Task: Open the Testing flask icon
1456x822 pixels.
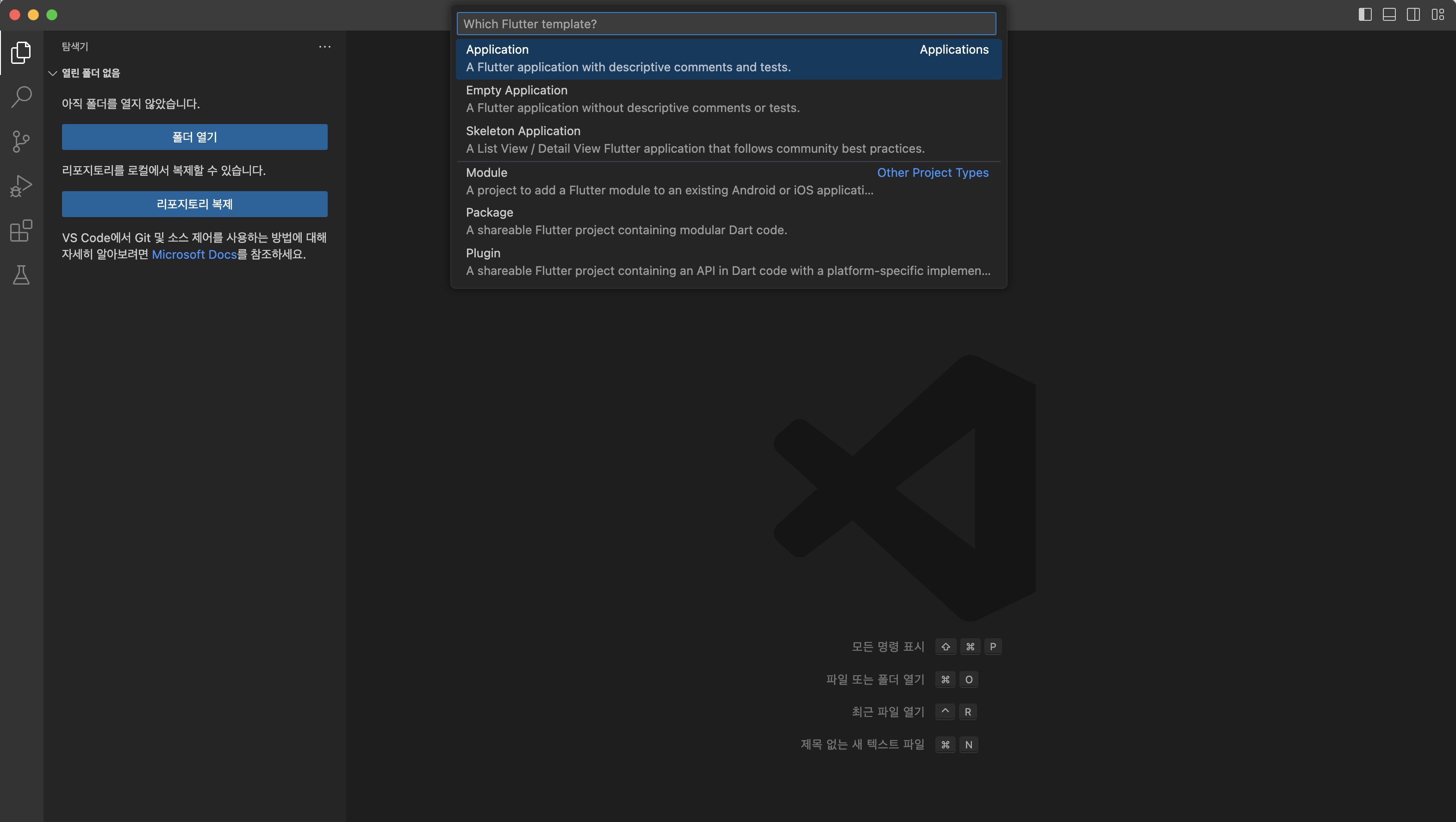Action: 21,275
